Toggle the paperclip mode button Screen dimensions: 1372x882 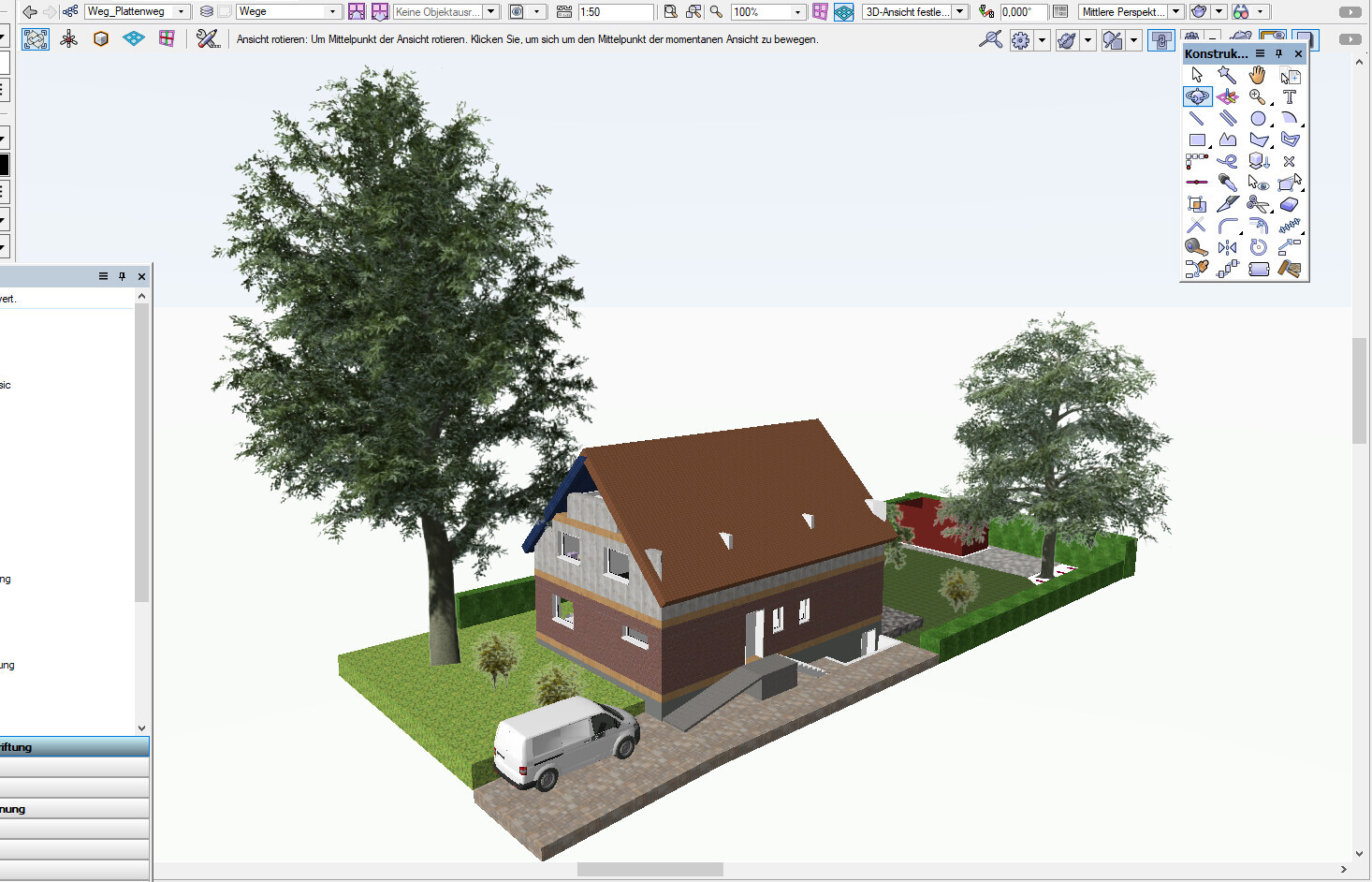(1160, 40)
